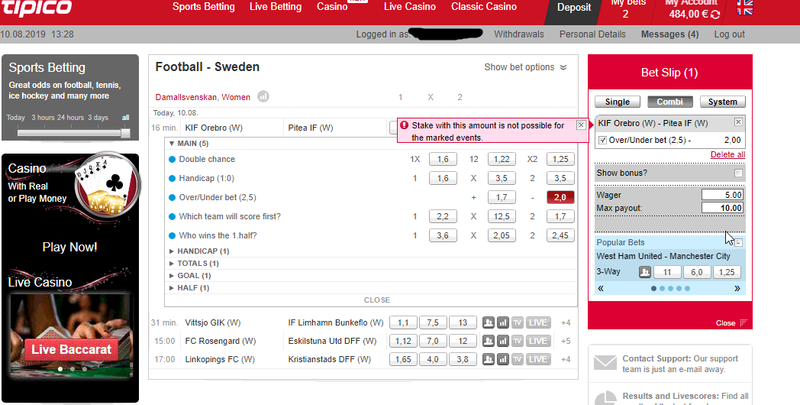
Task: Click the Deposit button
Action: tap(574, 8)
